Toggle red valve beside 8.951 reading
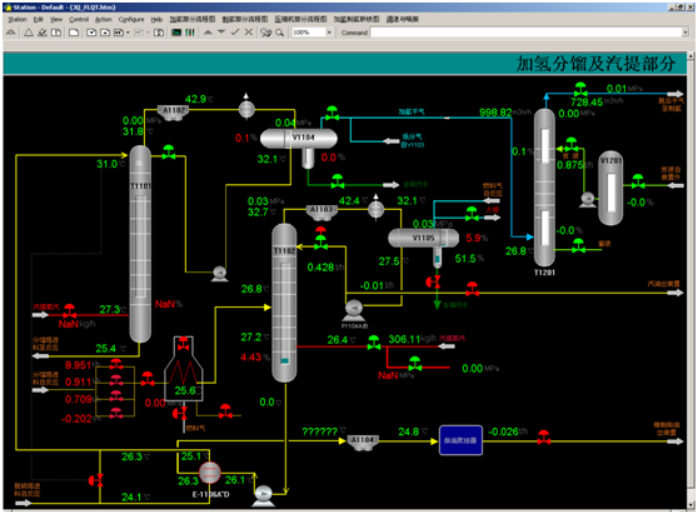This screenshot has height=512, width=698. click(117, 368)
